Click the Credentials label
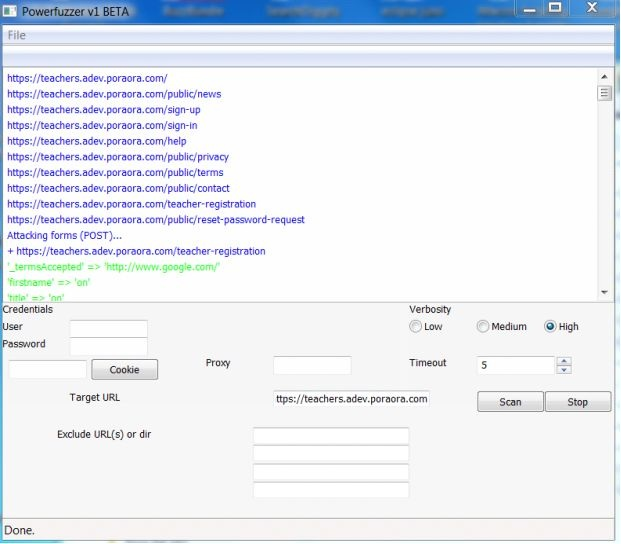This screenshot has width=621, height=544. 28,309
